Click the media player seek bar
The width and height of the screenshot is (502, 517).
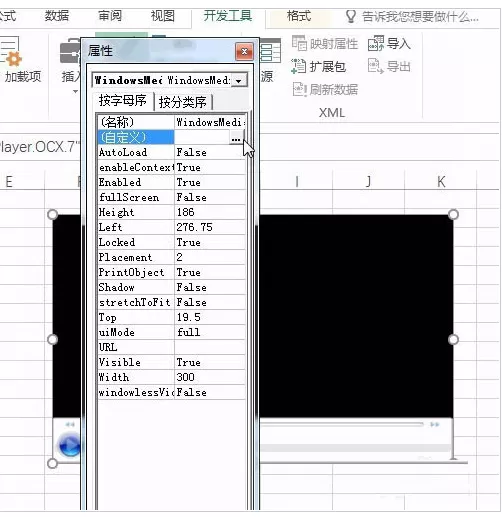(342, 424)
